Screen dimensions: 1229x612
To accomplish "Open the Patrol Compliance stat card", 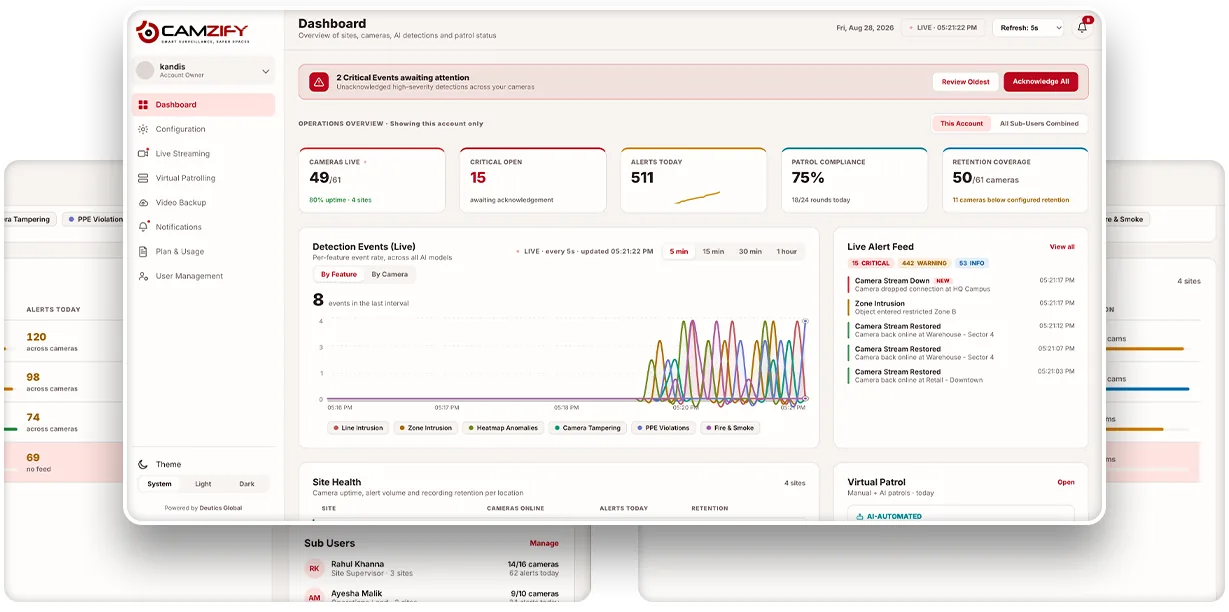I will 855,180.
